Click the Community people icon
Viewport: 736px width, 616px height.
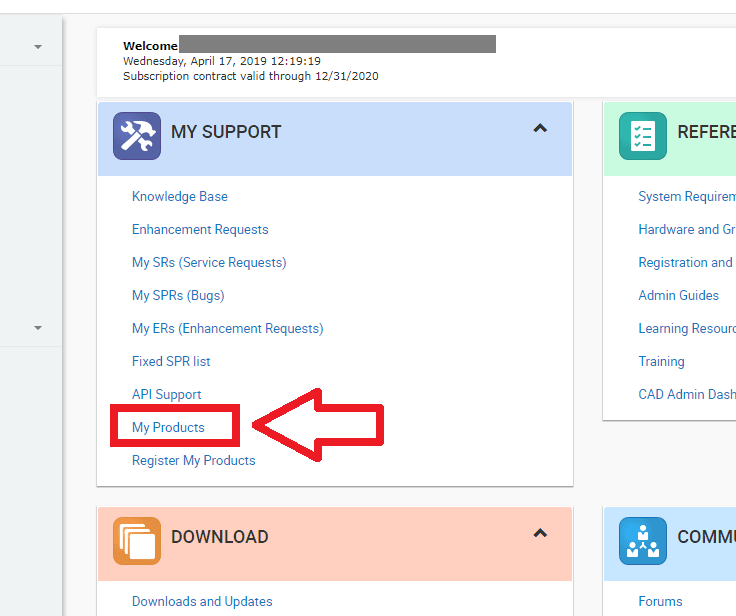click(642, 541)
